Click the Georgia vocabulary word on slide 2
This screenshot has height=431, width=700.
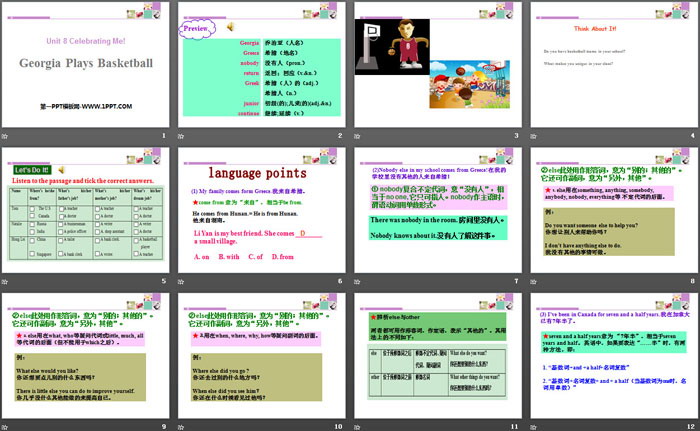(x=249, y=43)
